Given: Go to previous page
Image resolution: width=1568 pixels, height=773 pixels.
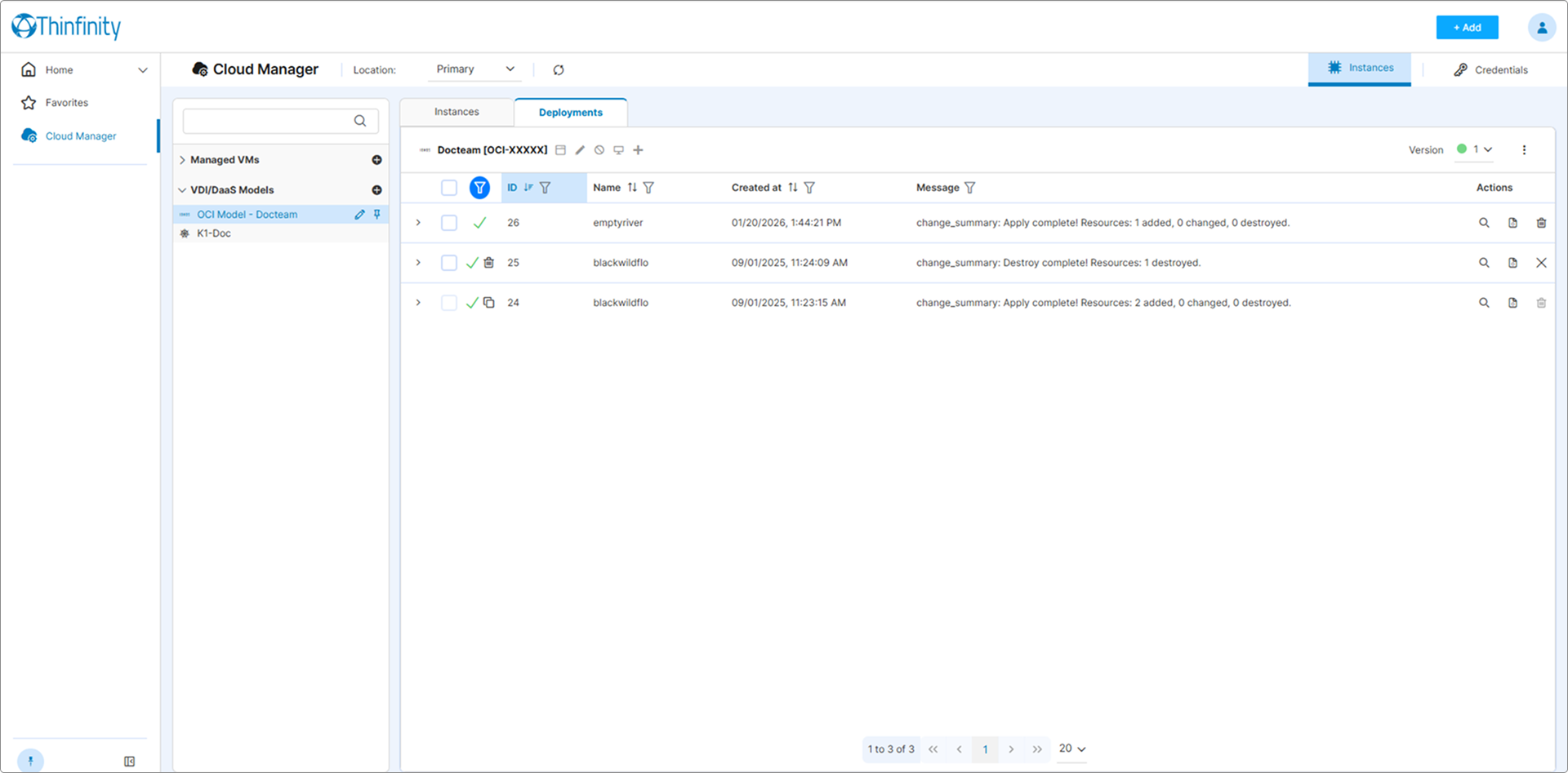Looking at the screenshot, I should [x=959, y=749].
